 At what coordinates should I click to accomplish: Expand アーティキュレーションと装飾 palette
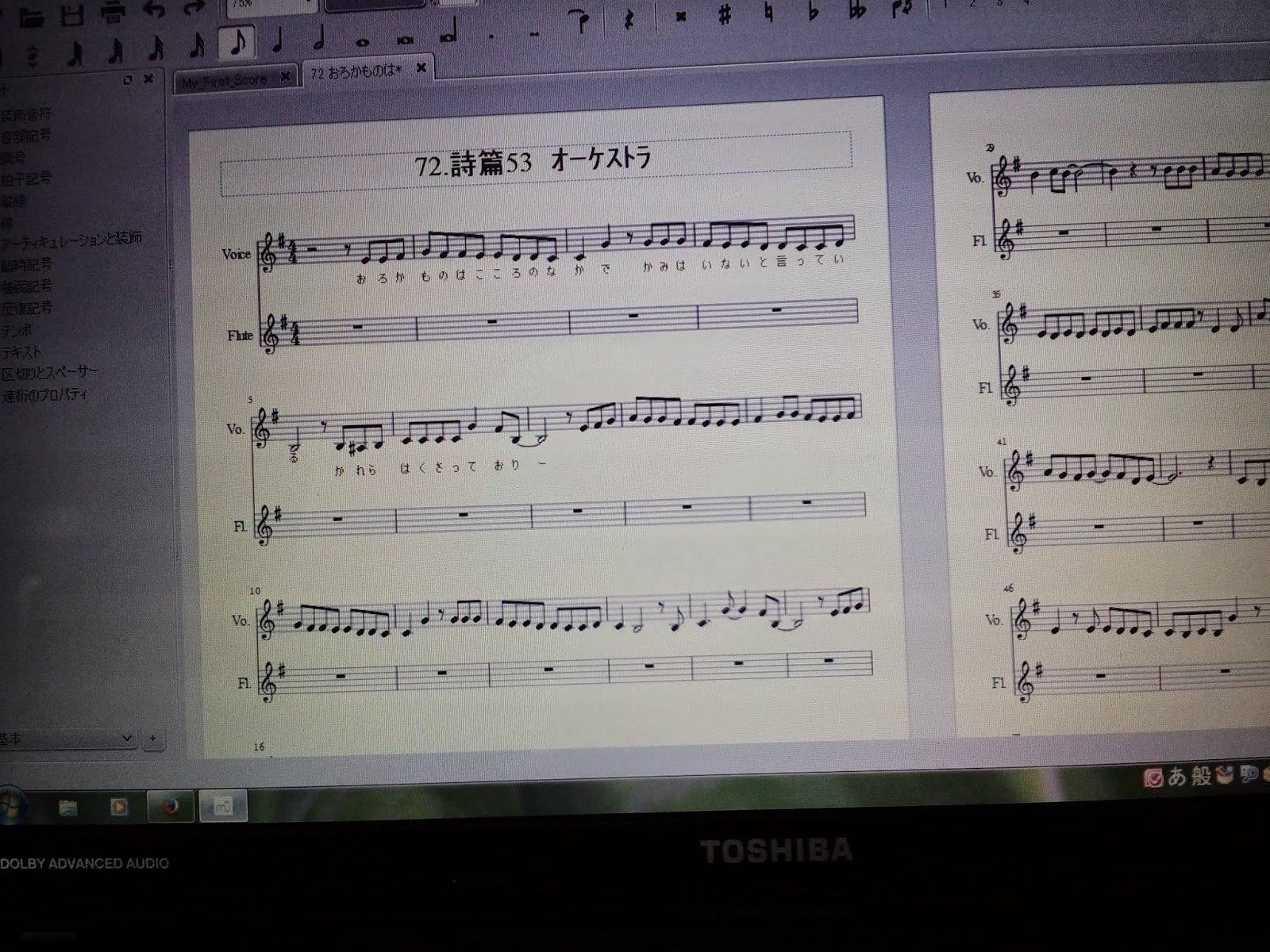click(71, 240)
